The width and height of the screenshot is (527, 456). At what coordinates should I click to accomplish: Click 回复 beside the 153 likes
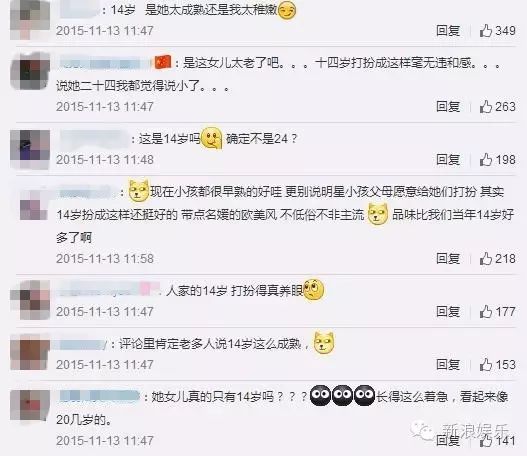pos(448,365)
